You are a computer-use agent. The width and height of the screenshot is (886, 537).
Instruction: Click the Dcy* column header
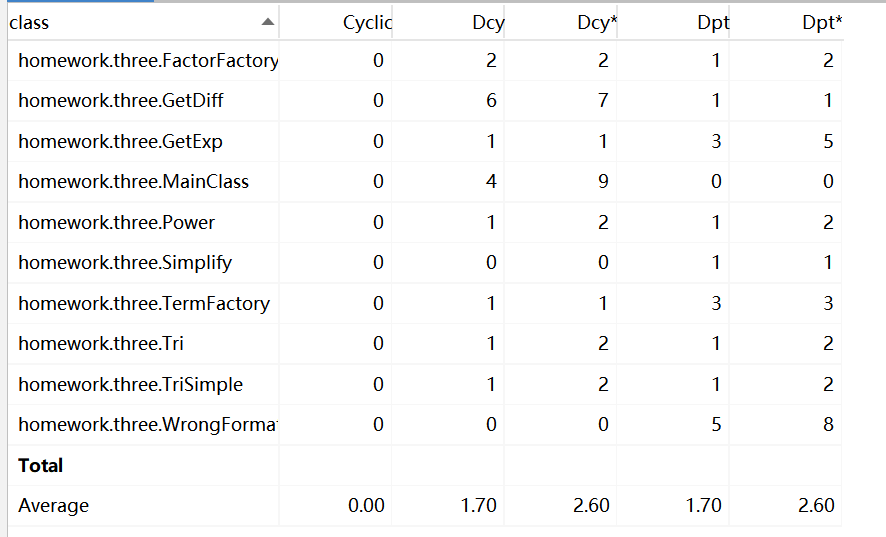click(x=597, y=22)
